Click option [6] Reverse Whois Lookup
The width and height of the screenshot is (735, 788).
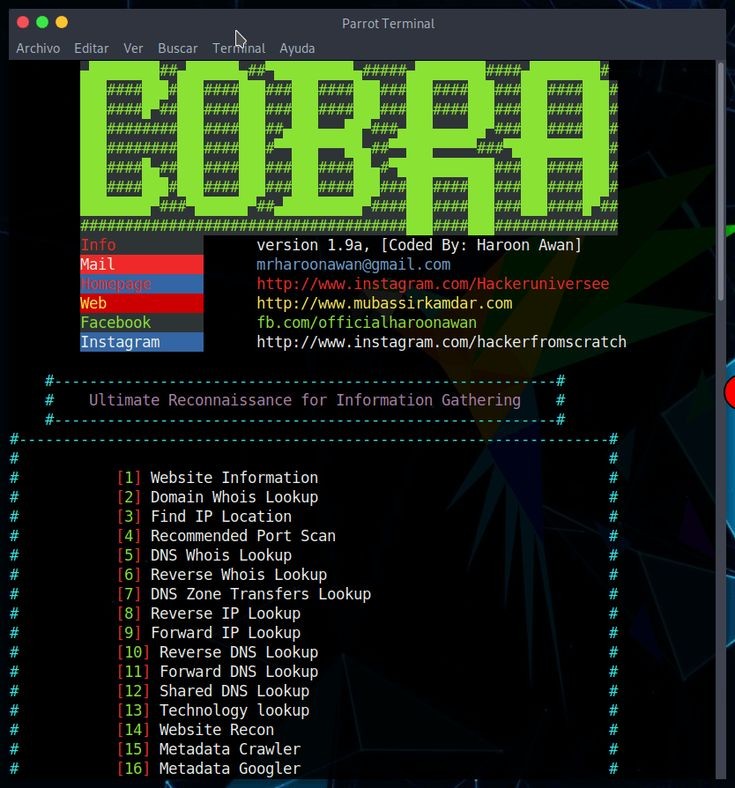(x=222, y=575)
